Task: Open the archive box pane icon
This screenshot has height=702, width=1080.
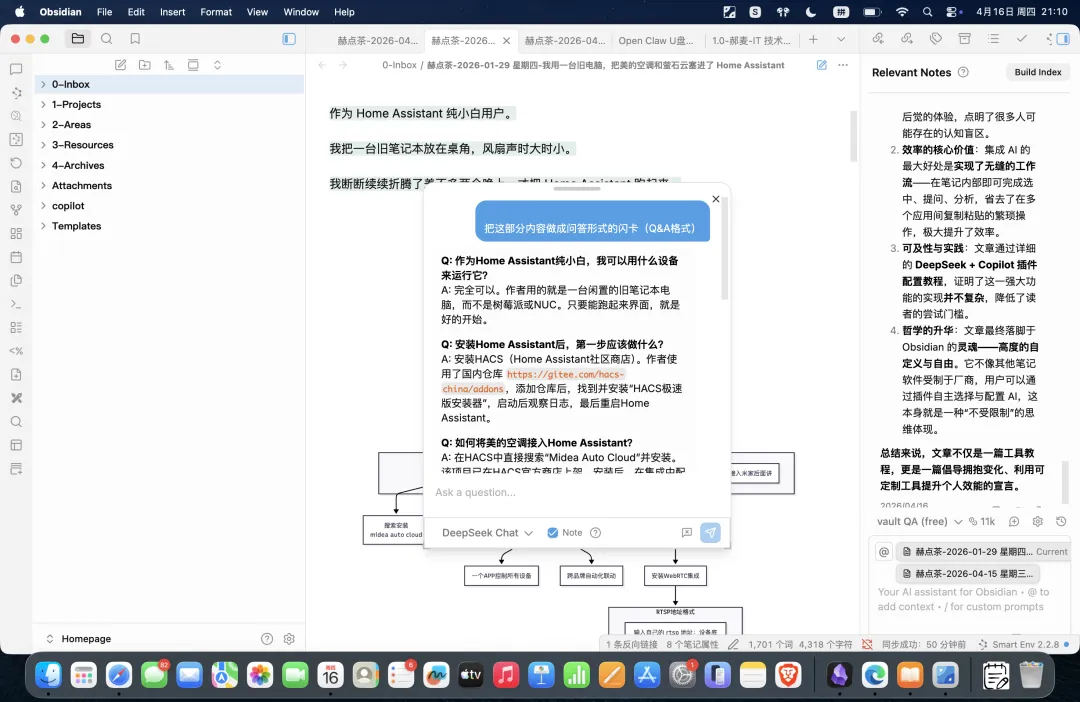Action: click(x=964, y=39)
